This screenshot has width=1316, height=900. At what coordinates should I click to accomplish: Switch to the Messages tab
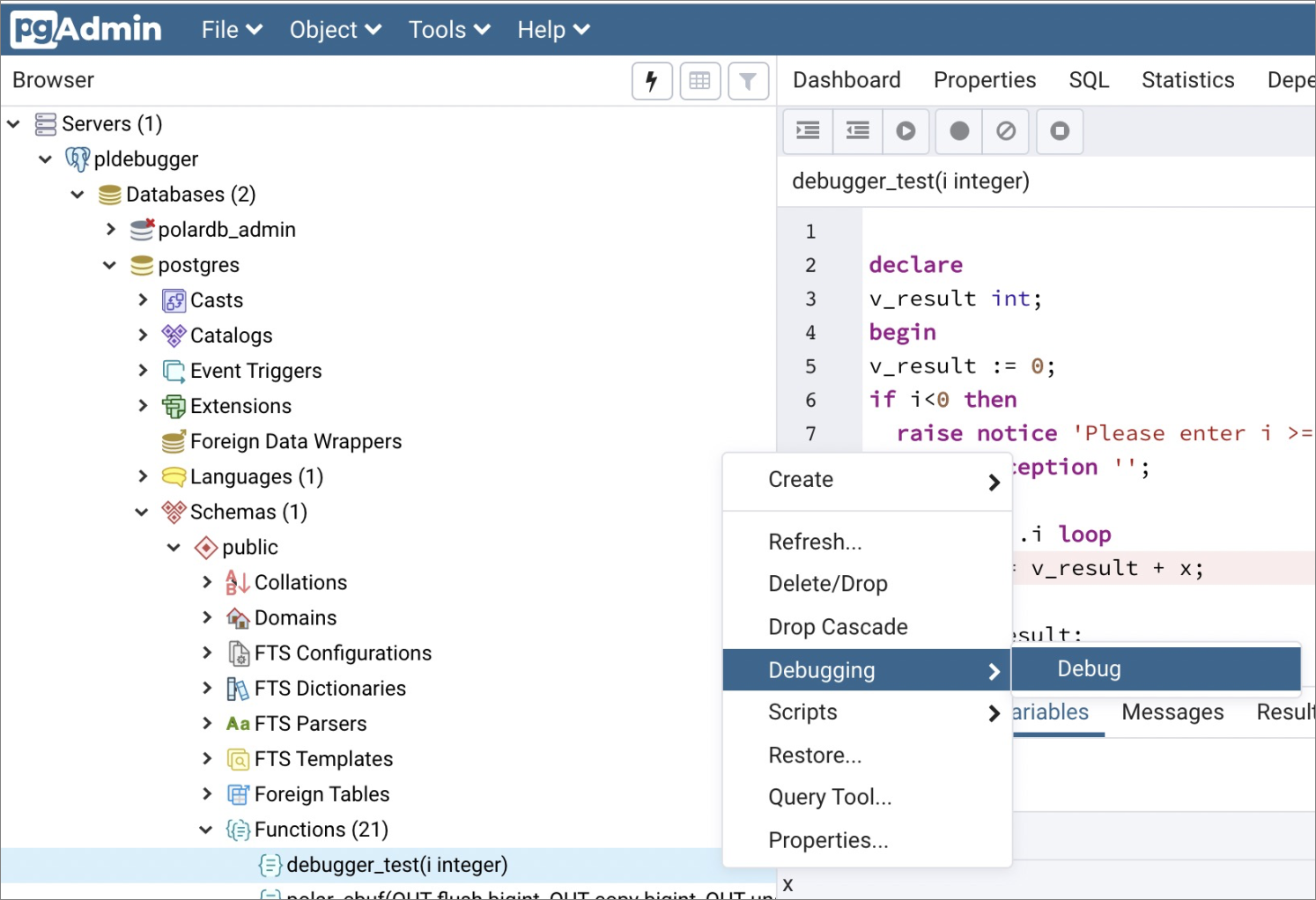1172,712
